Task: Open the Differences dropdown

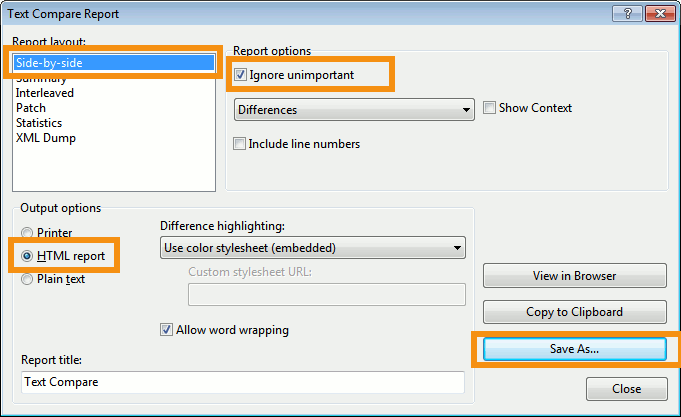Action: (x=353, y=109)
